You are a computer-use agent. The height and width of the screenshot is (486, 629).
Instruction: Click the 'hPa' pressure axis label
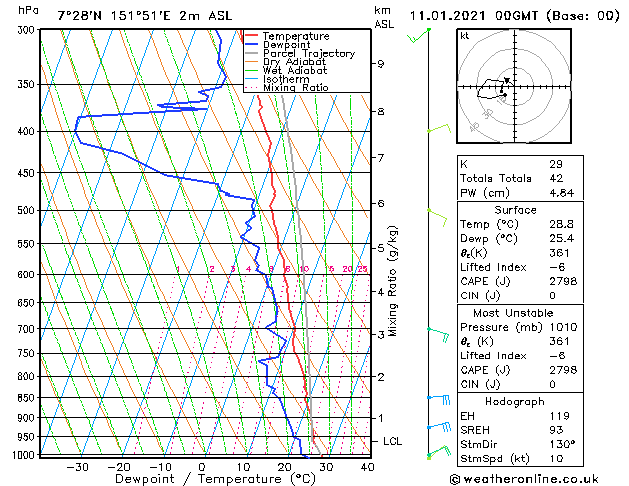pyautogui.click(x=28, y=10)
